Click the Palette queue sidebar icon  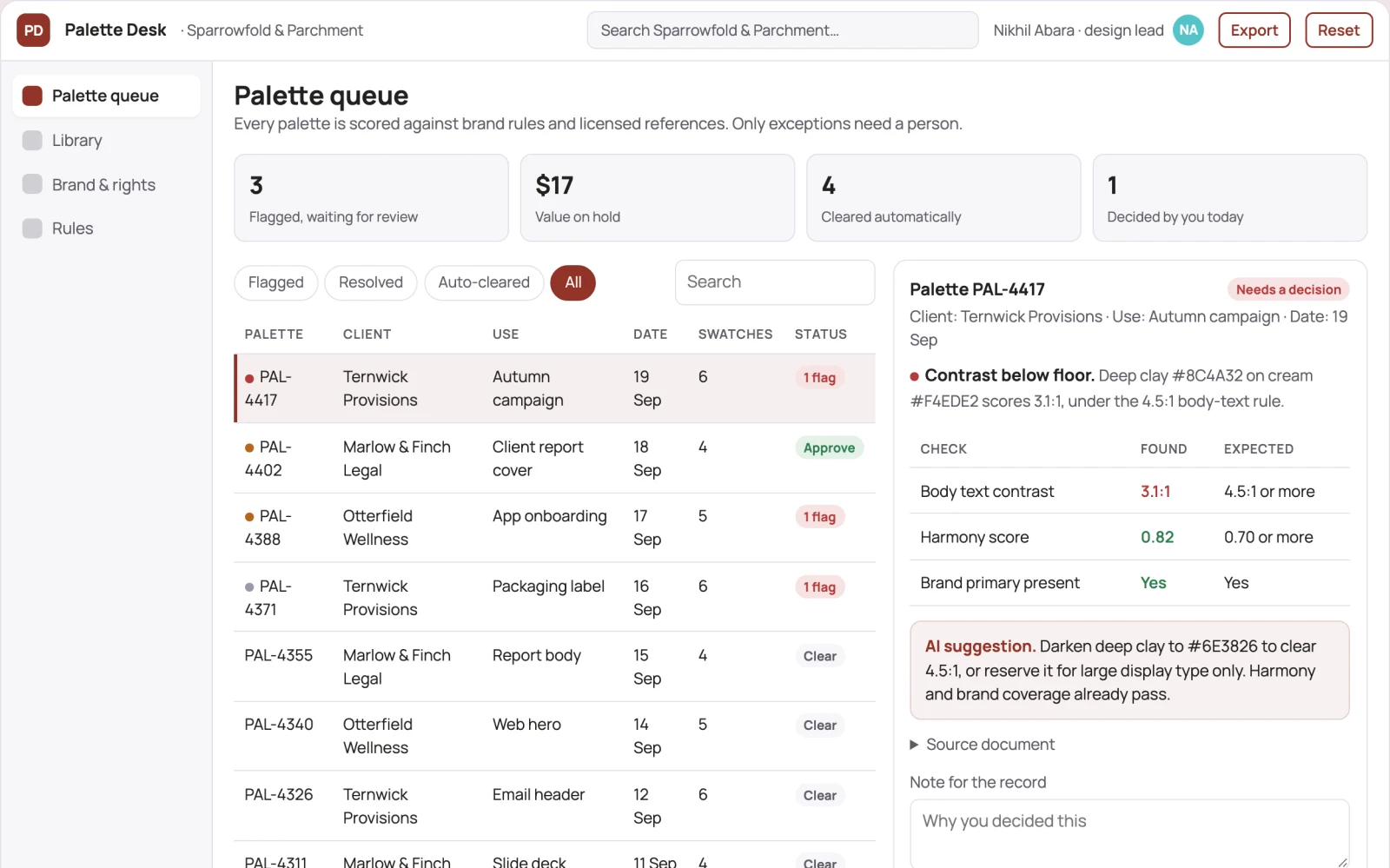(32, 96)
